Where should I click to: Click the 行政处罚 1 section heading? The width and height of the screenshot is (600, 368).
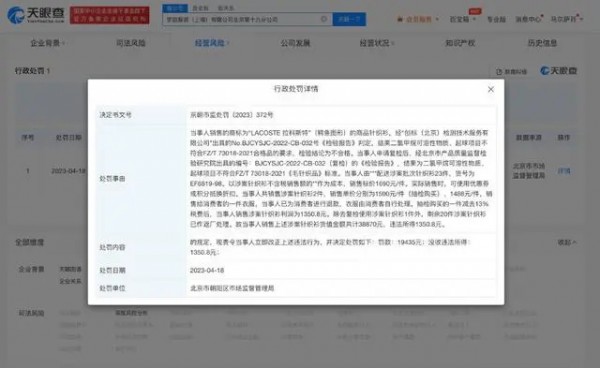click(x=33, y=71)
